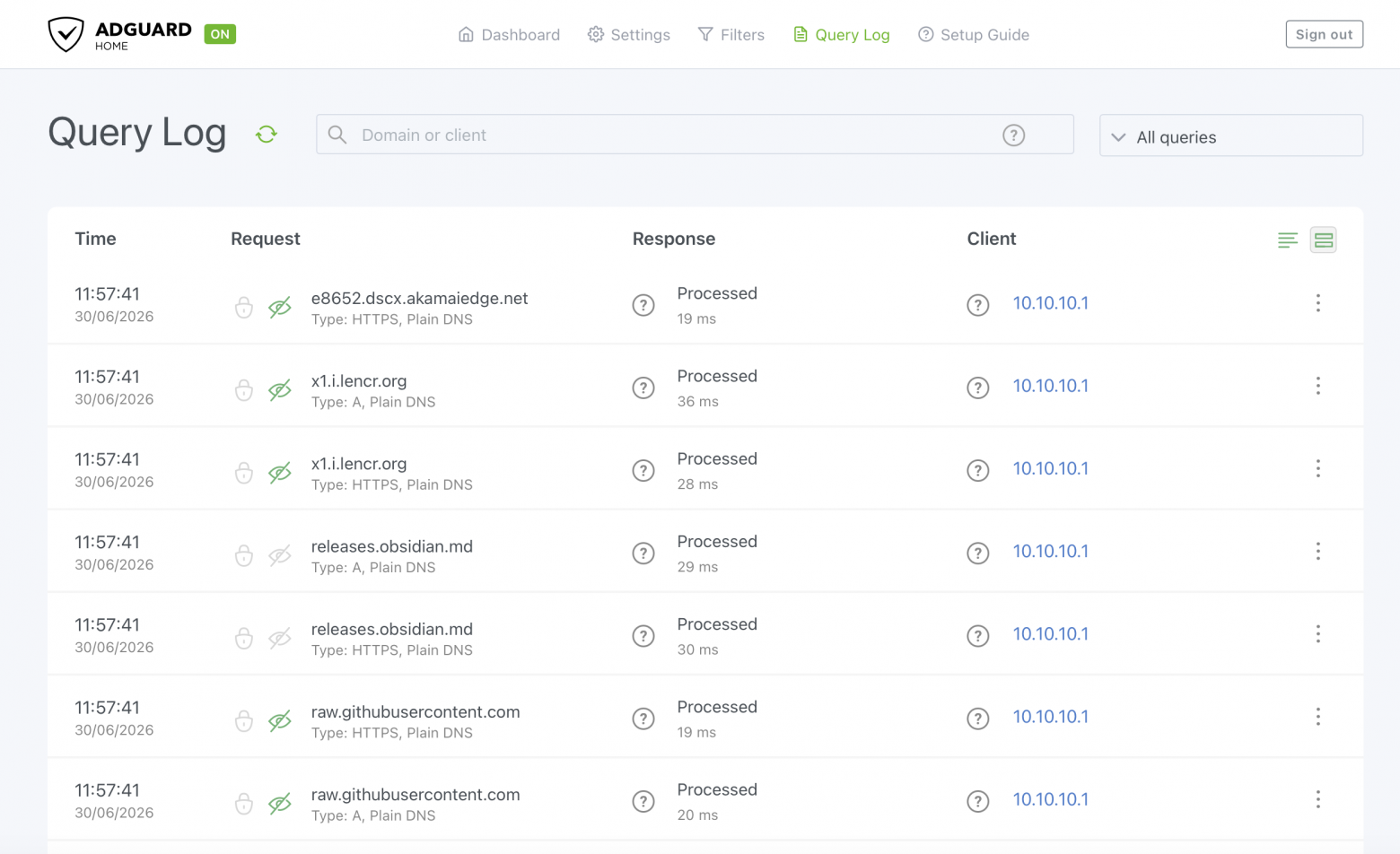Open actions menu for releases.obsidian.md 29 ms row

(x=1318, y=551)
